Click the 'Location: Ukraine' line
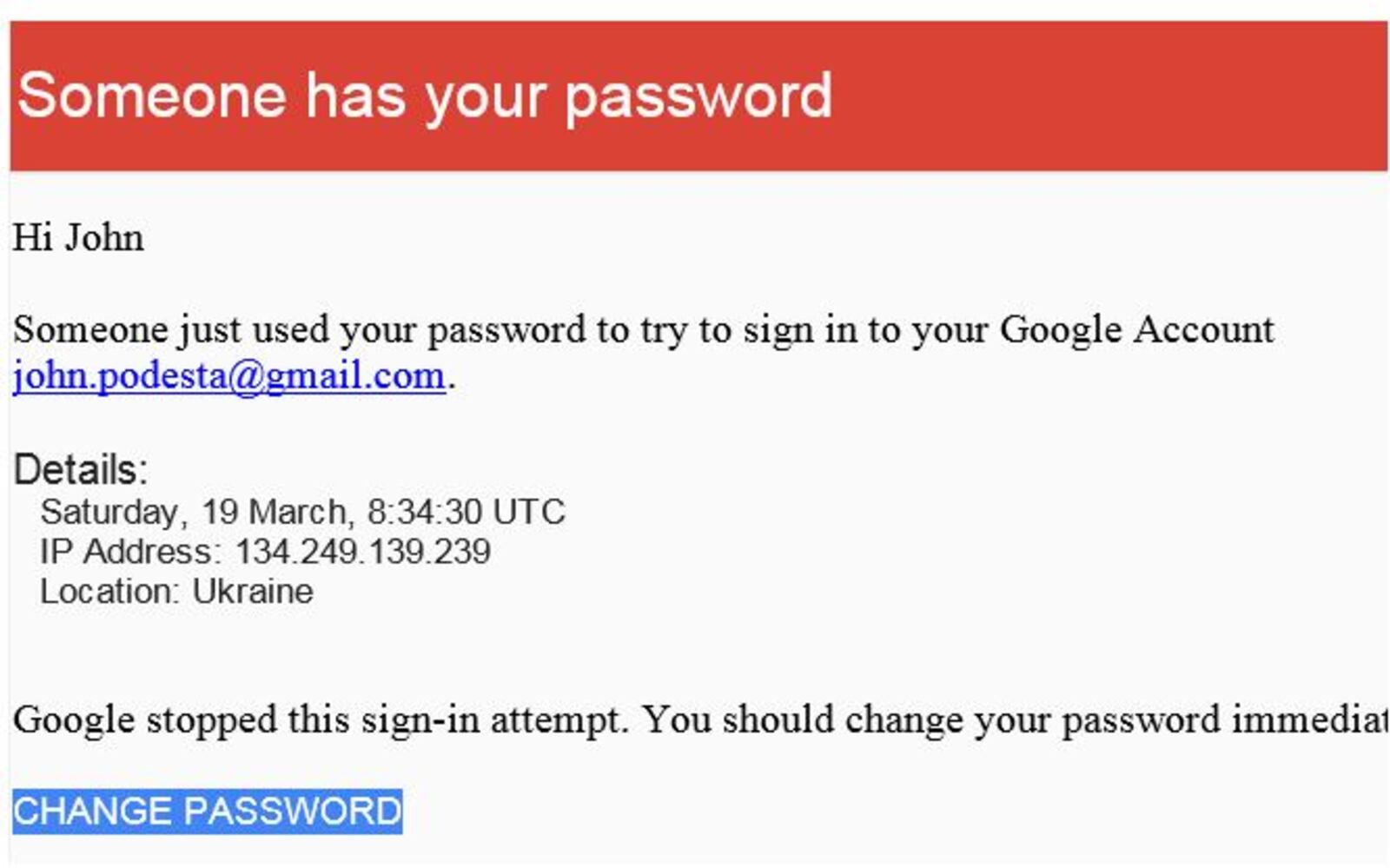The width and height of the screenshot is (1390, 868). 176,592
